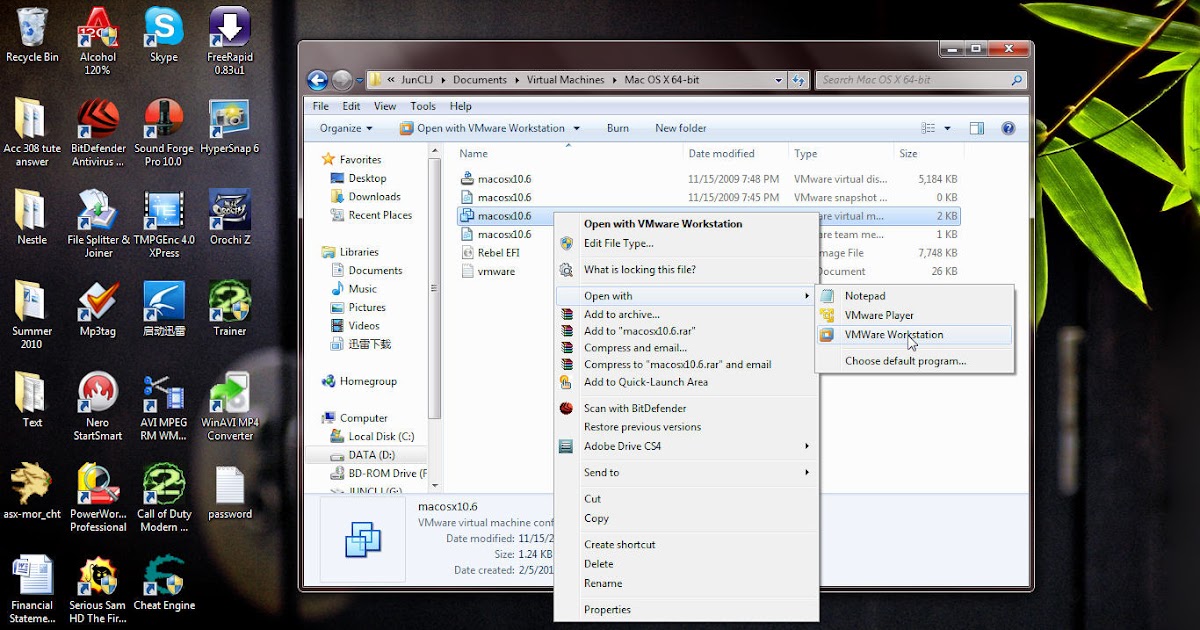Expand the Organize dropdown menu
This screenshot has height=630, width=1200.
pos(346,128)
